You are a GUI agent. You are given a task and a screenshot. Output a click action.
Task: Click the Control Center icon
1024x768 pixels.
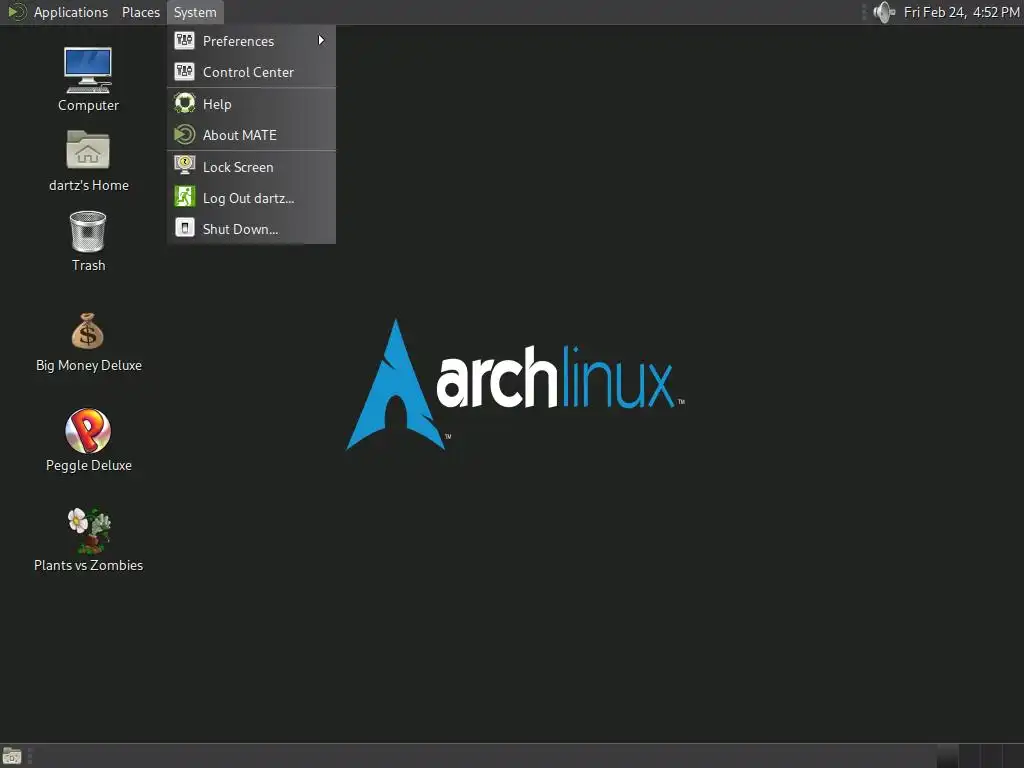click(x=184, y=71)
